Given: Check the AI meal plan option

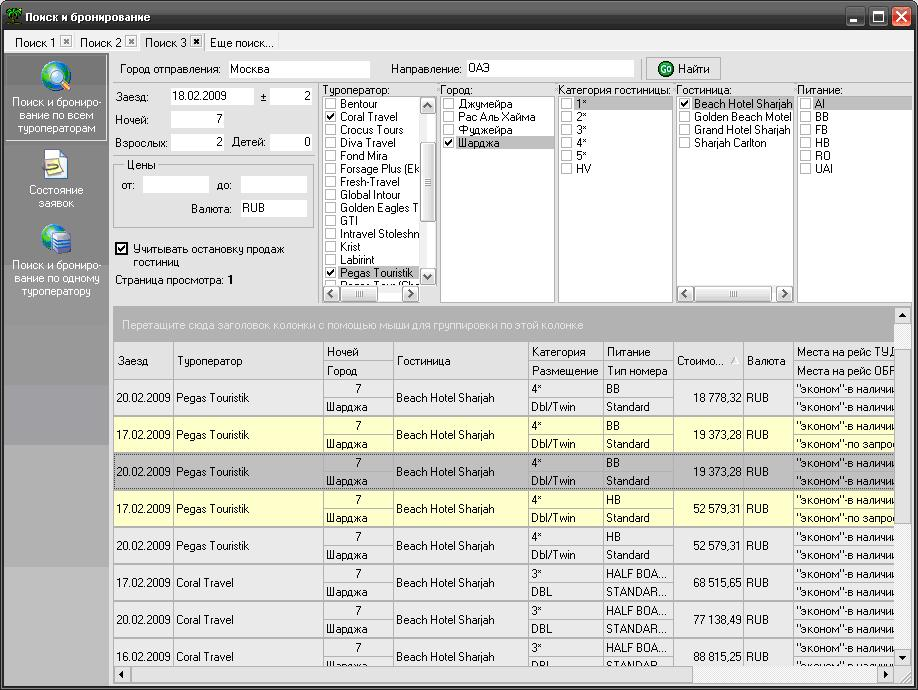Looking at the screenshot, I should (x=805, y=104).
